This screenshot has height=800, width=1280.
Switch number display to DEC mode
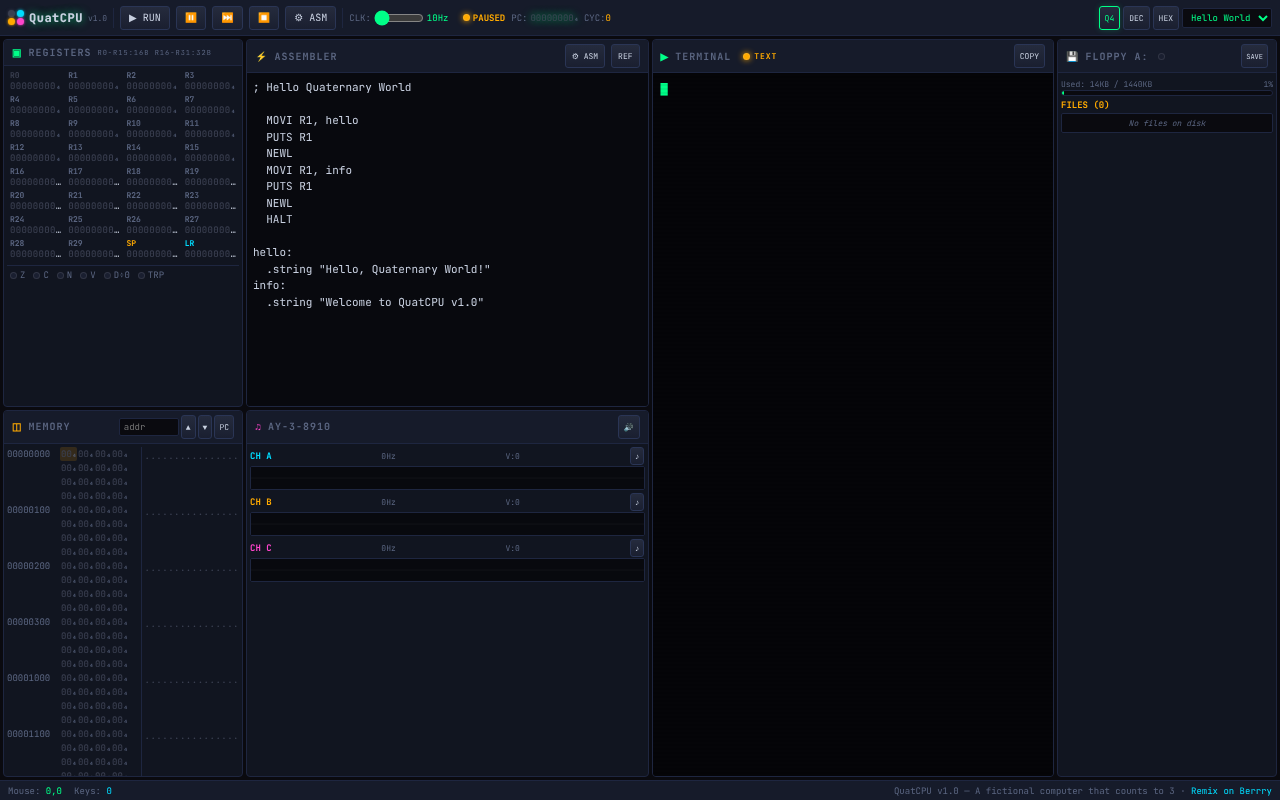click(1136, 18)
